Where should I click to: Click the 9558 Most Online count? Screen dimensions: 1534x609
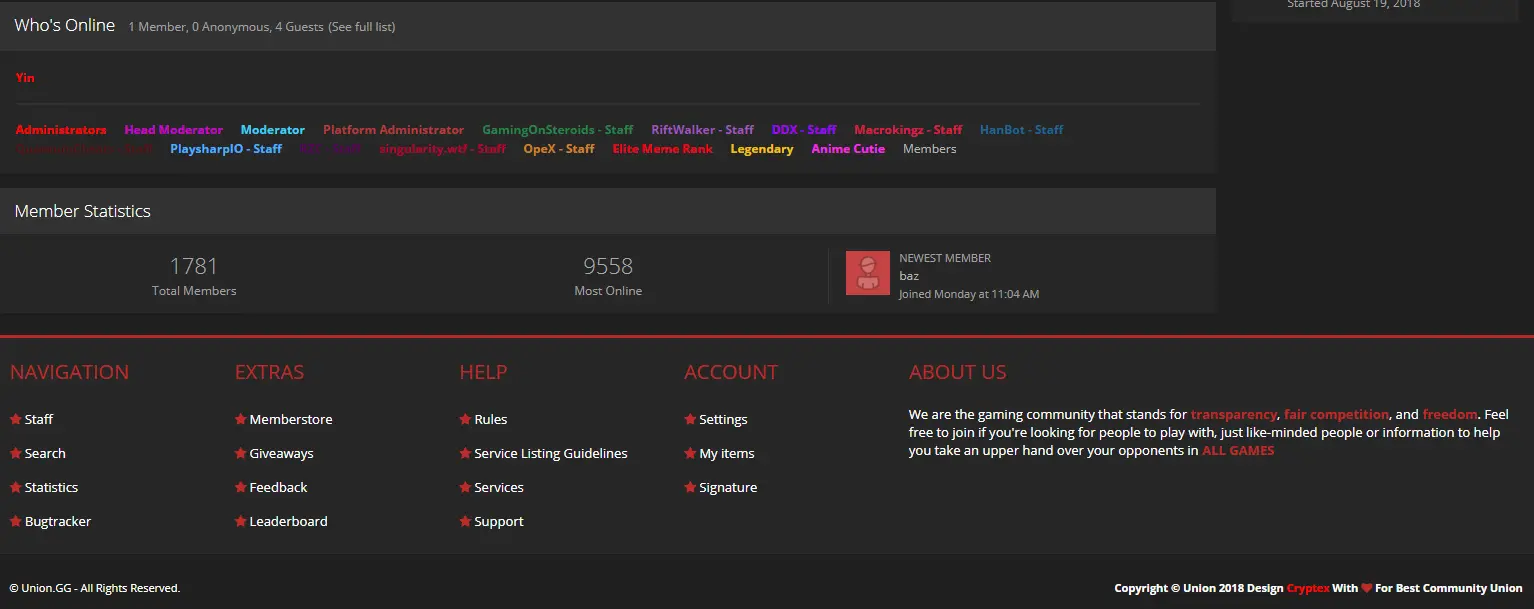point(608,266)
